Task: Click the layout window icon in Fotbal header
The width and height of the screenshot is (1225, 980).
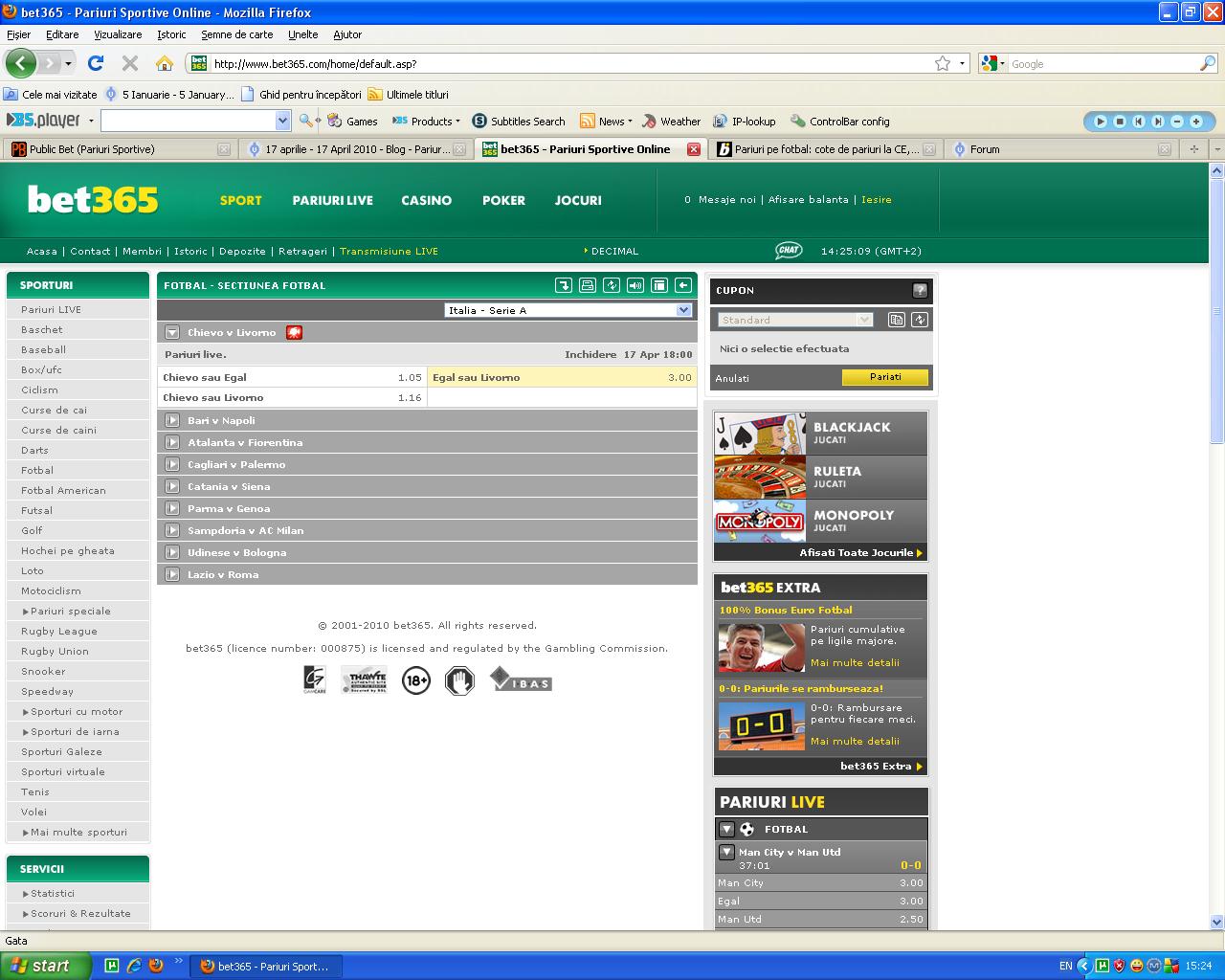Action: point(659,285)
